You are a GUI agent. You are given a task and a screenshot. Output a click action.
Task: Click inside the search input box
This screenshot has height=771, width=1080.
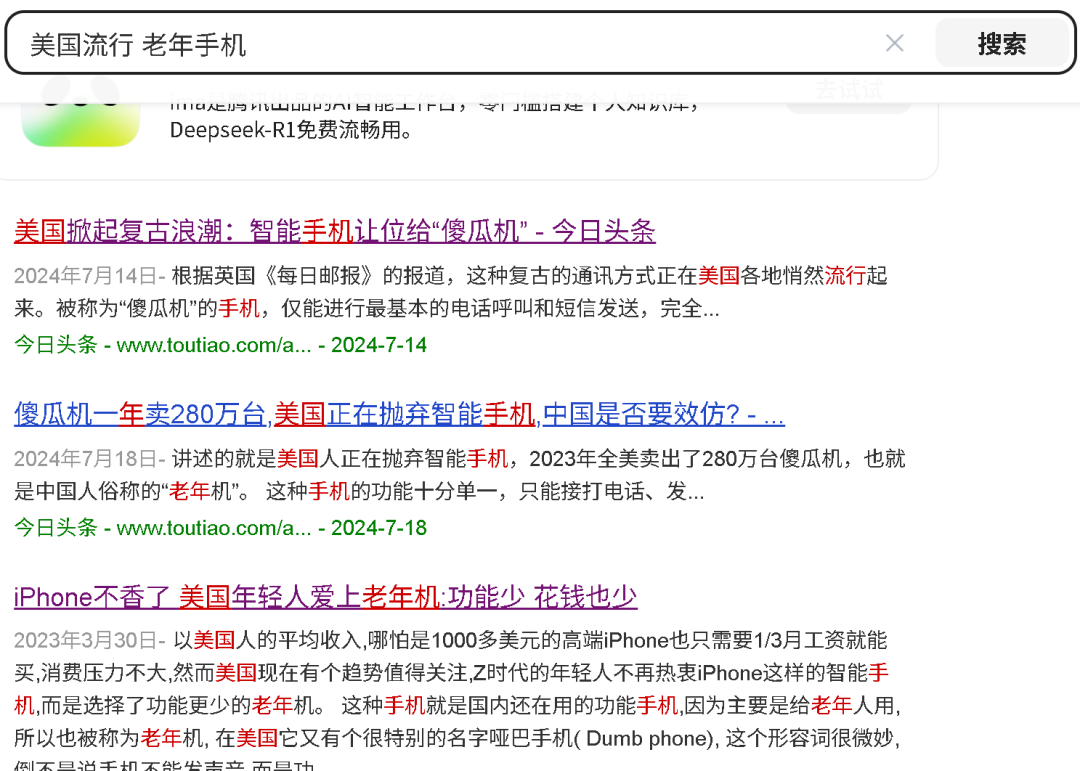point(400,42)
